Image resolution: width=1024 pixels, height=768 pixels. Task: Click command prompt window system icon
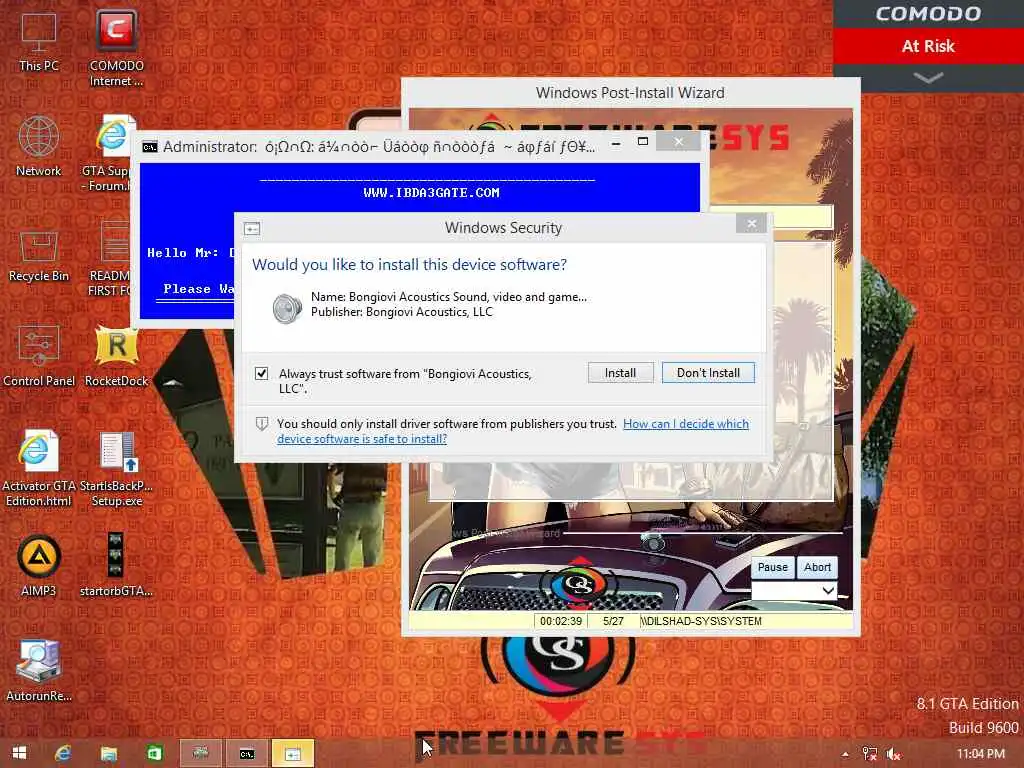coord(150,147)
